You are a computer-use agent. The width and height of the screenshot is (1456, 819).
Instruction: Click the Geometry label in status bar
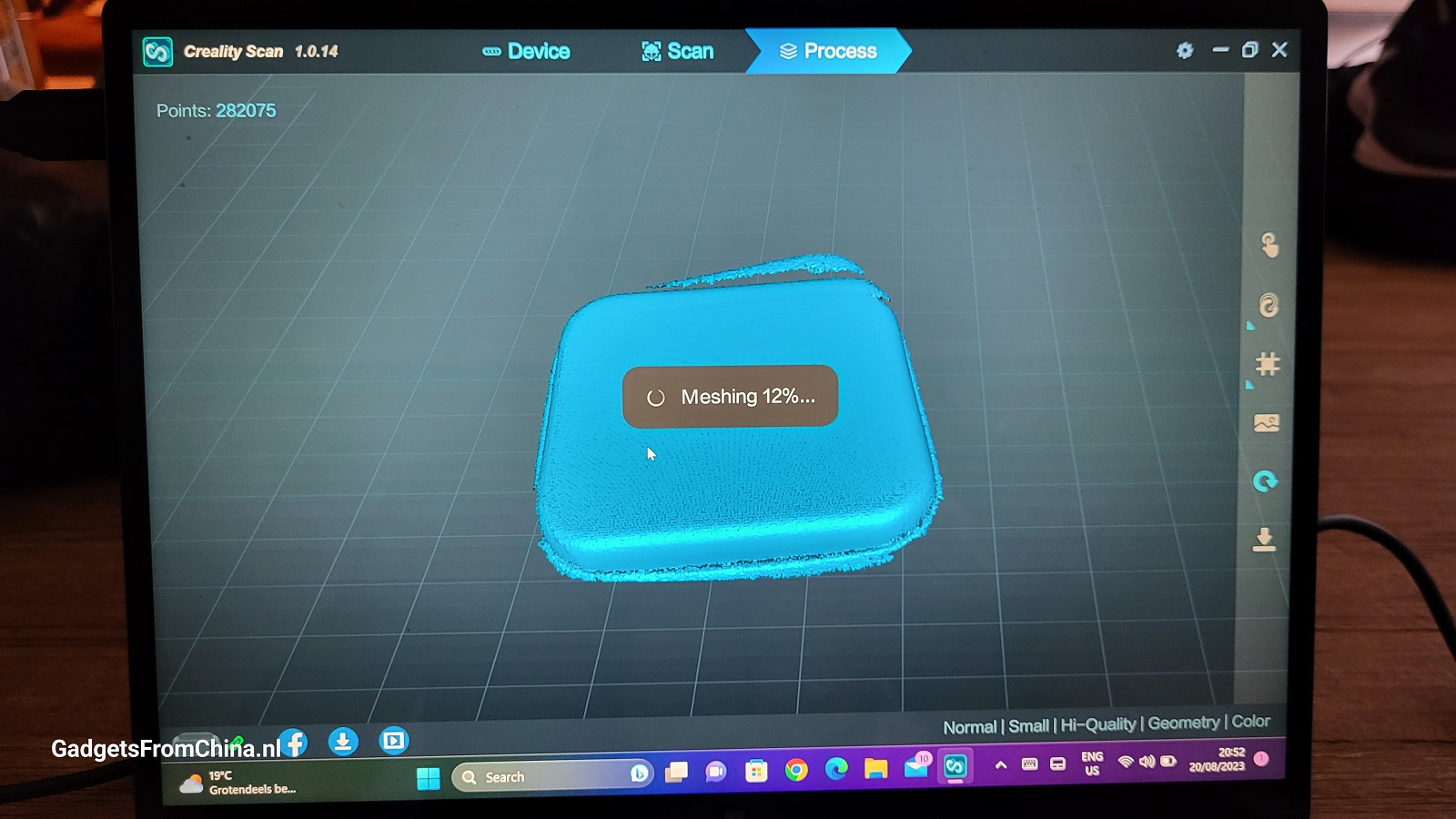coord(1183,723)
